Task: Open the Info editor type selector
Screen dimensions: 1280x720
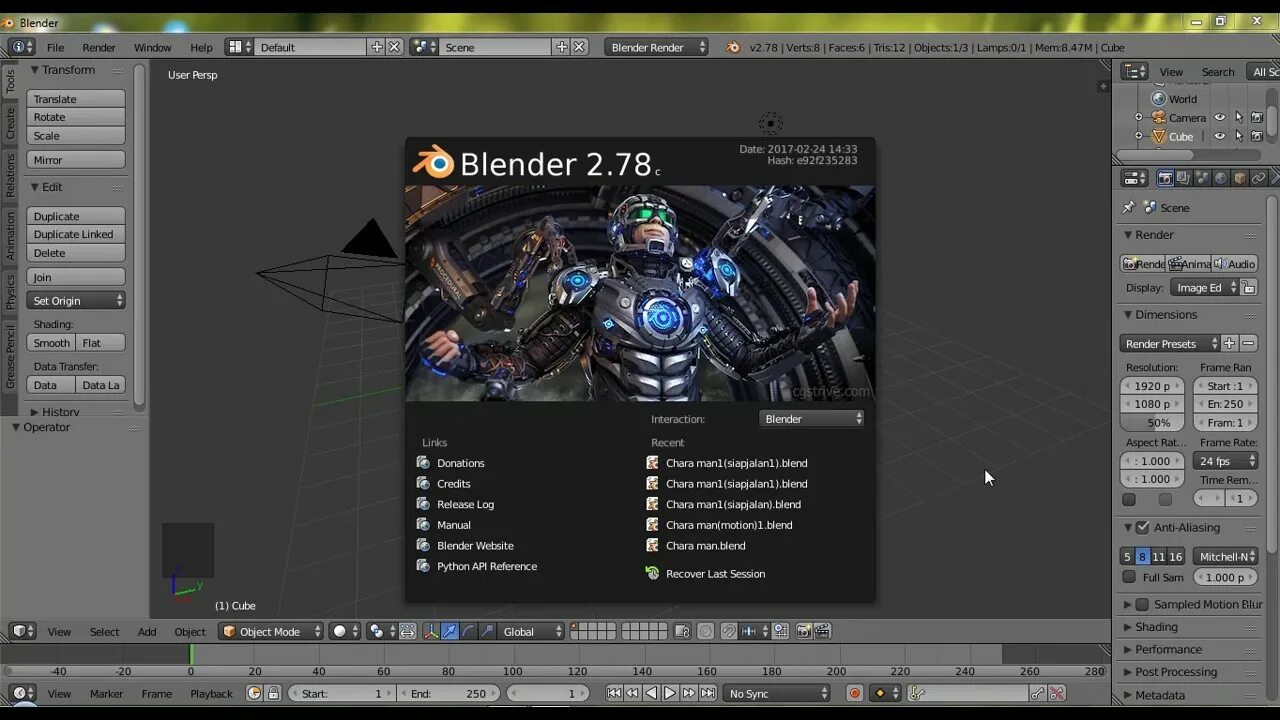Action: [x=21, y=47]
